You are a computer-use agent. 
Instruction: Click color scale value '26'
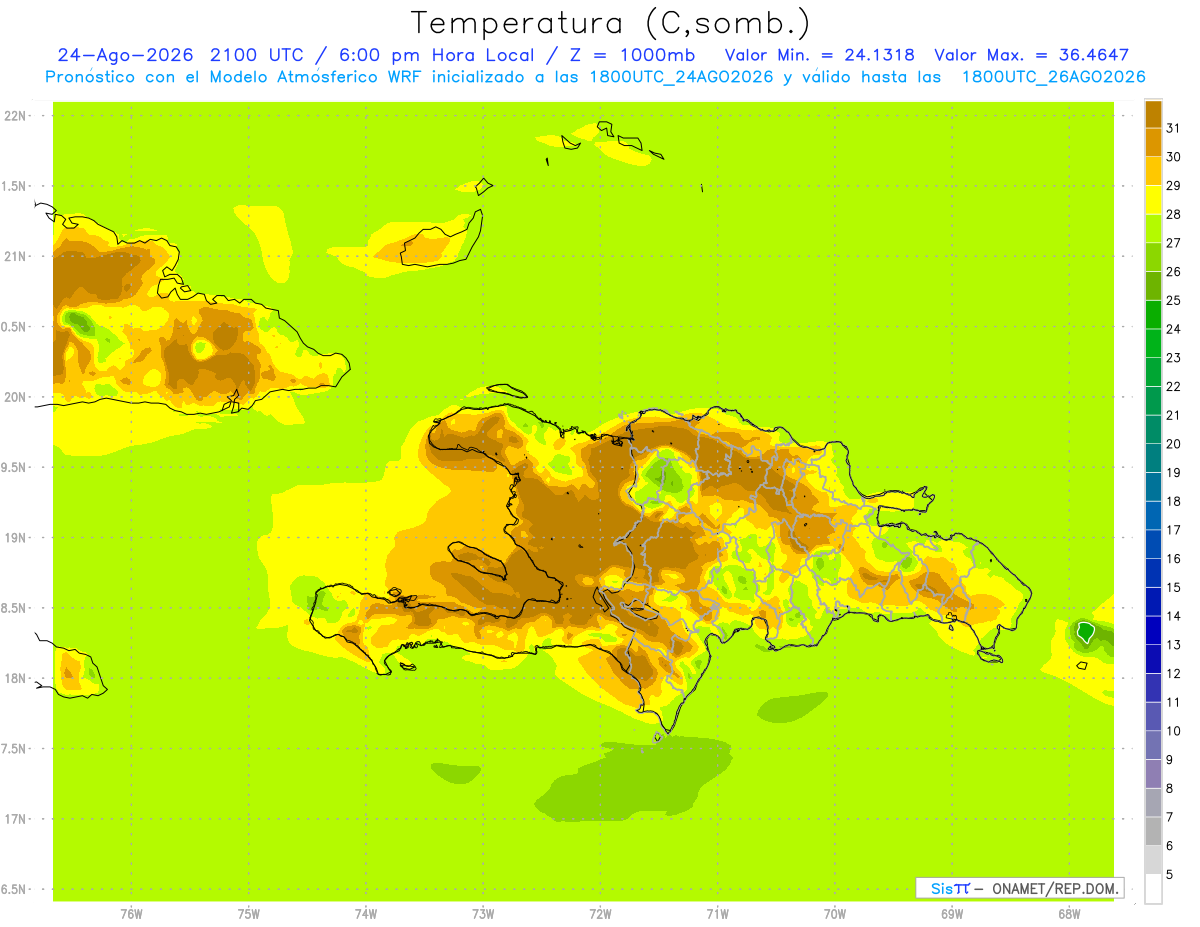[x=1173, y=272]
